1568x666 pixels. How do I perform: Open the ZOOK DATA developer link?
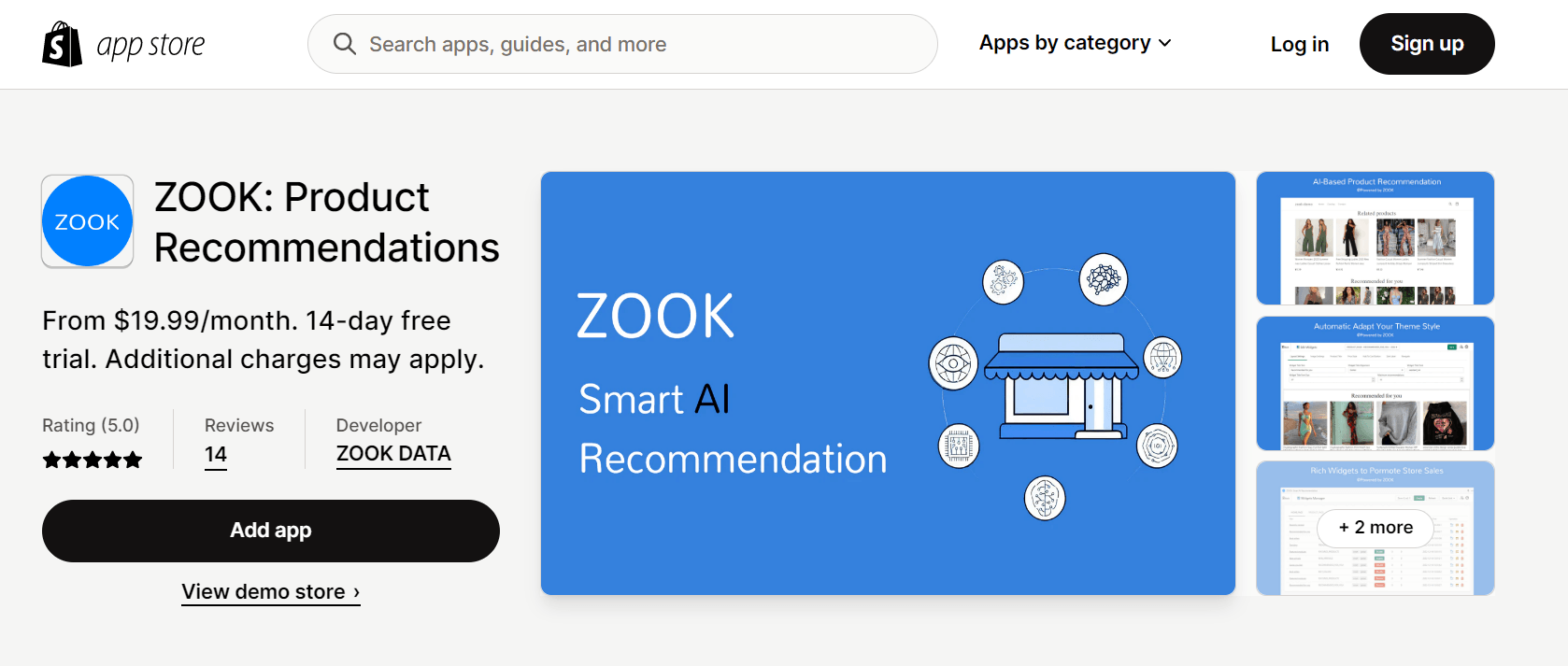[x=392, y=454]
